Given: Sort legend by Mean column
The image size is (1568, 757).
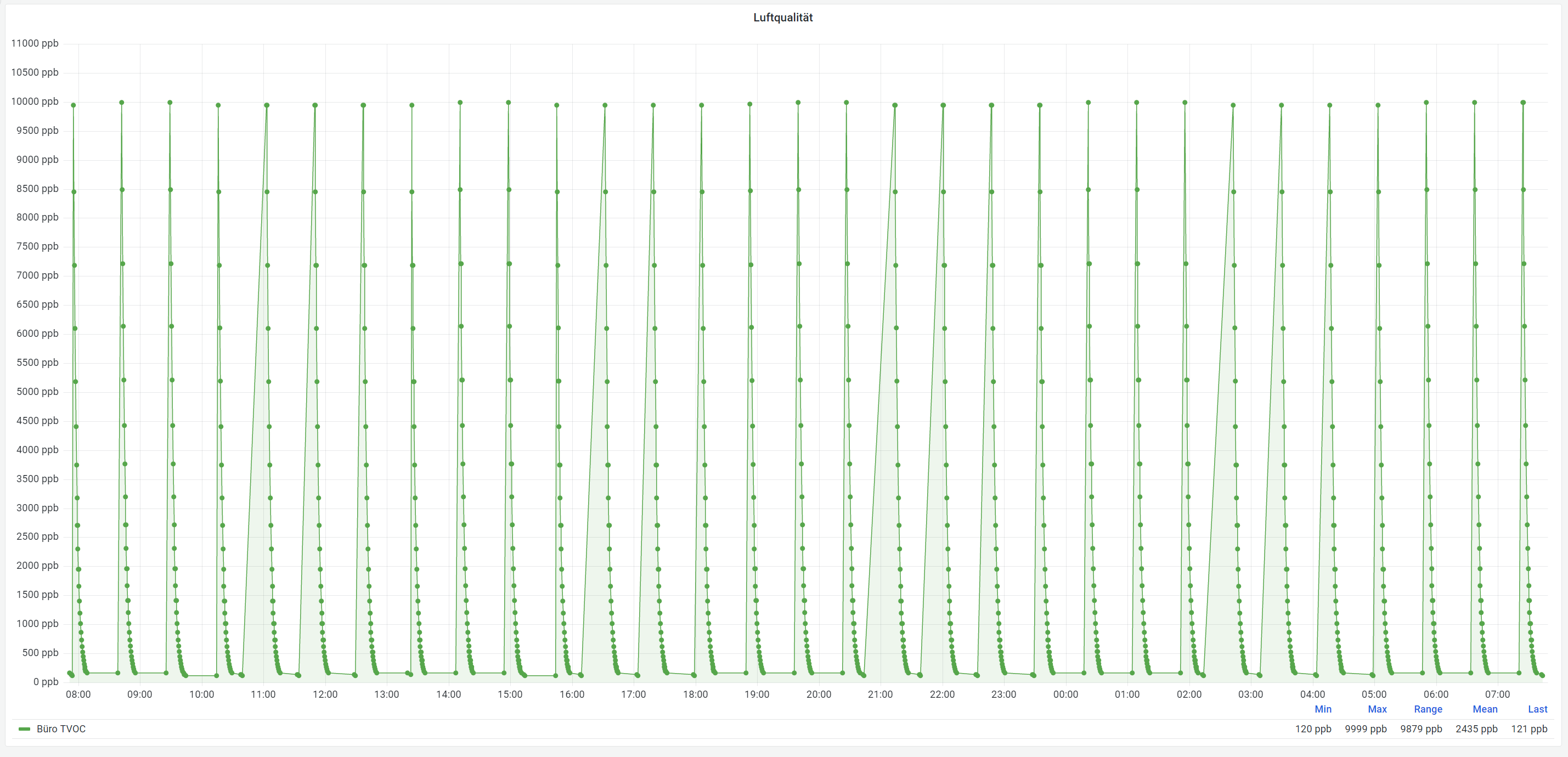Looking at the screenshot, I should pyautogui.click(x=1485, y=709).
